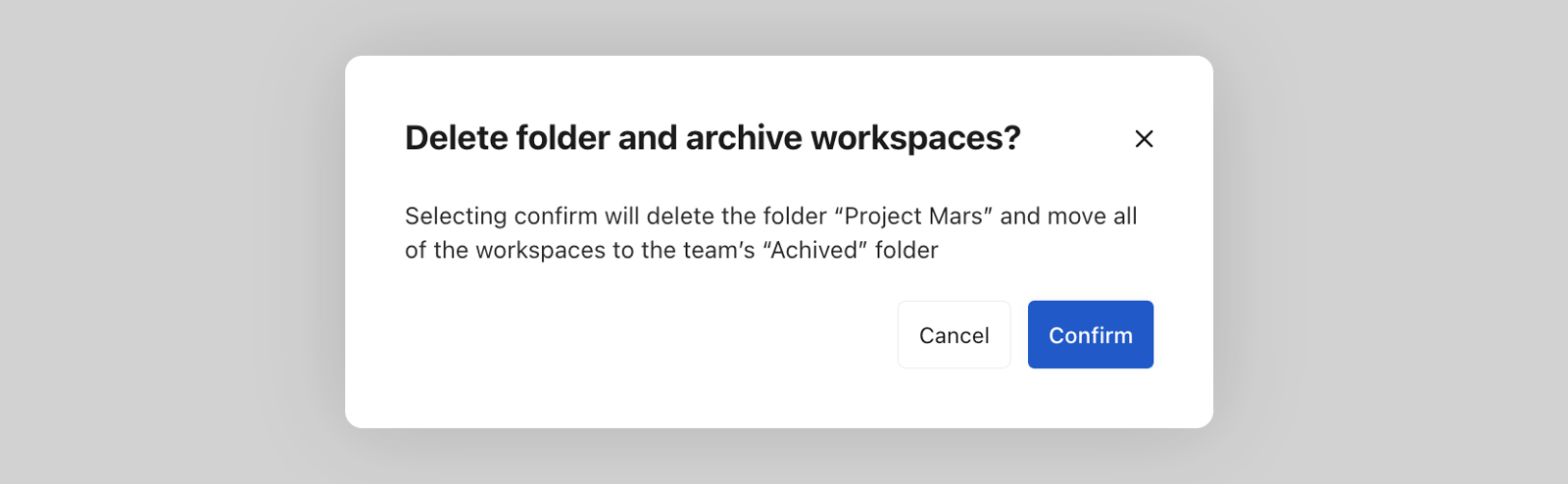Dismiss the delete folder dialog via X
The width and height of the screenshot is (1568, 484).
coord(1144,139)
